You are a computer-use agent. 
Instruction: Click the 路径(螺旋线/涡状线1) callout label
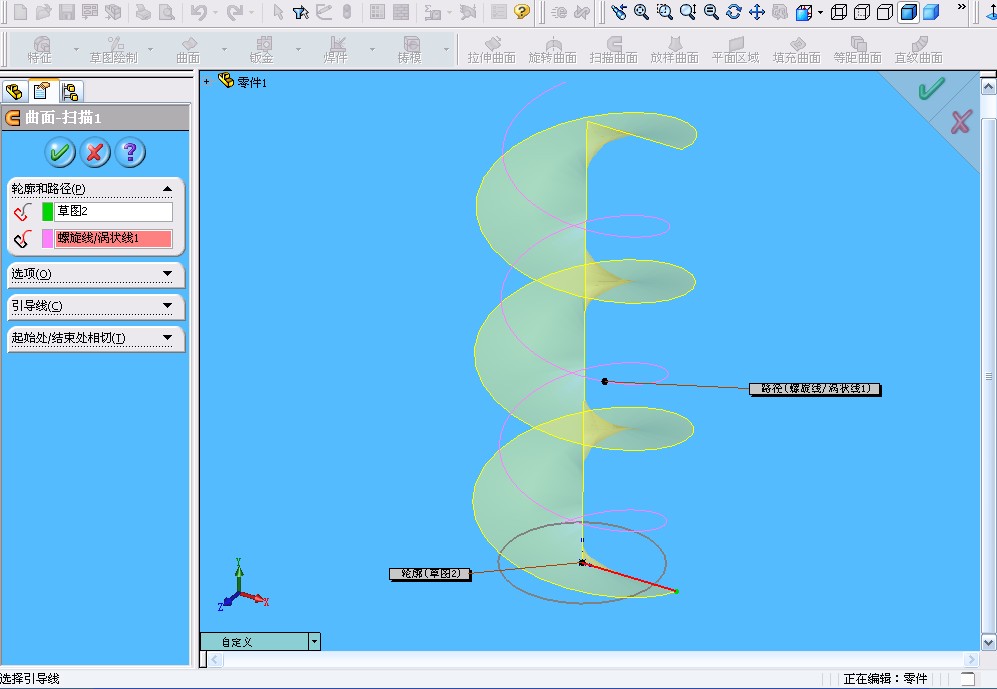pos(815,389)
